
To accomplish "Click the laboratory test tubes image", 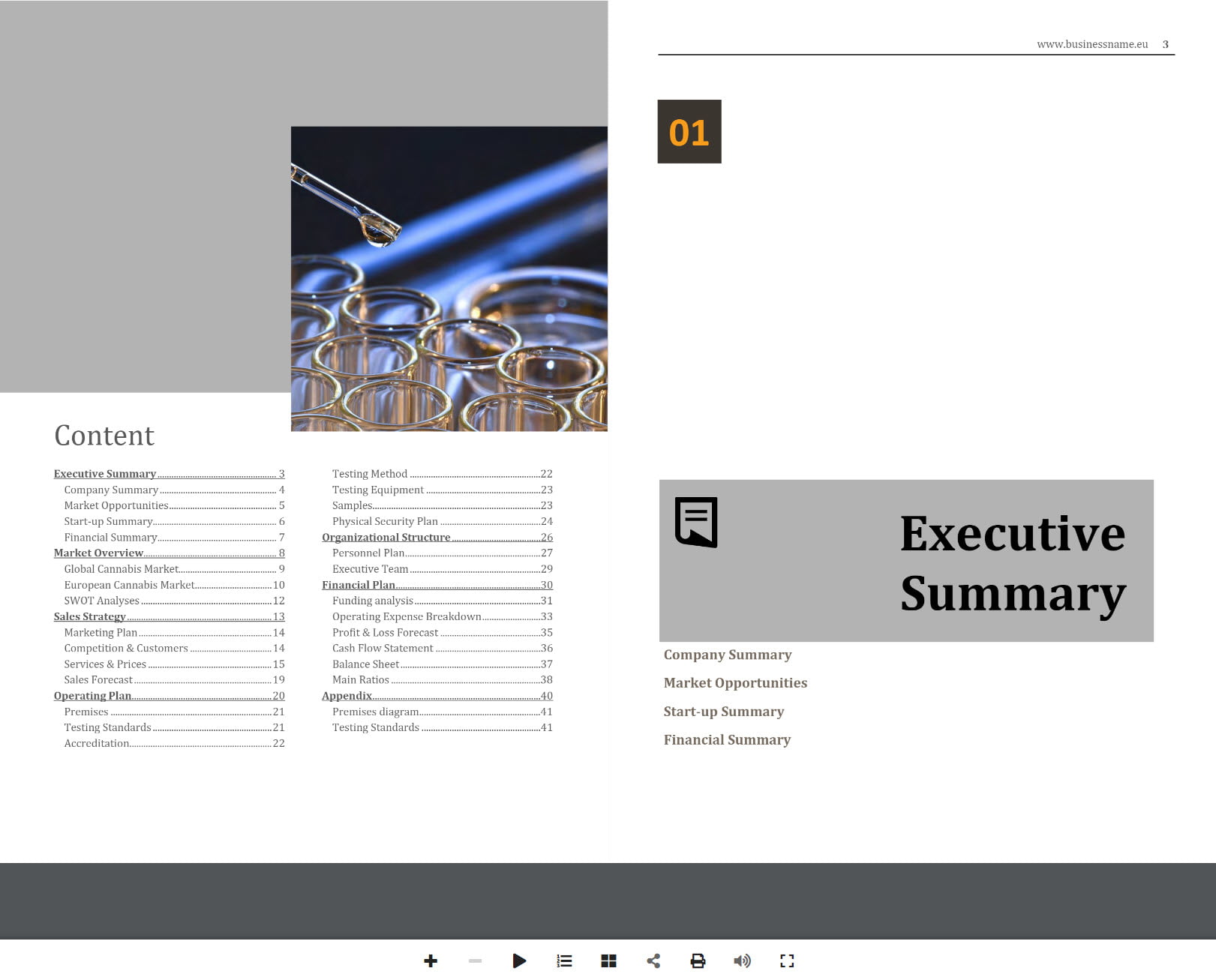I will [449, 278].
